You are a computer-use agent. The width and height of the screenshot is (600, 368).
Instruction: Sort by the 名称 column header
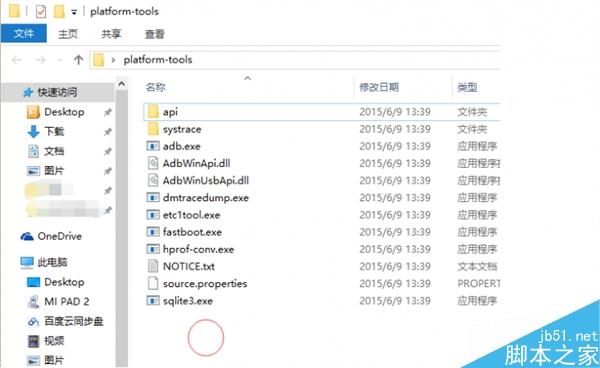coord(155,87)
